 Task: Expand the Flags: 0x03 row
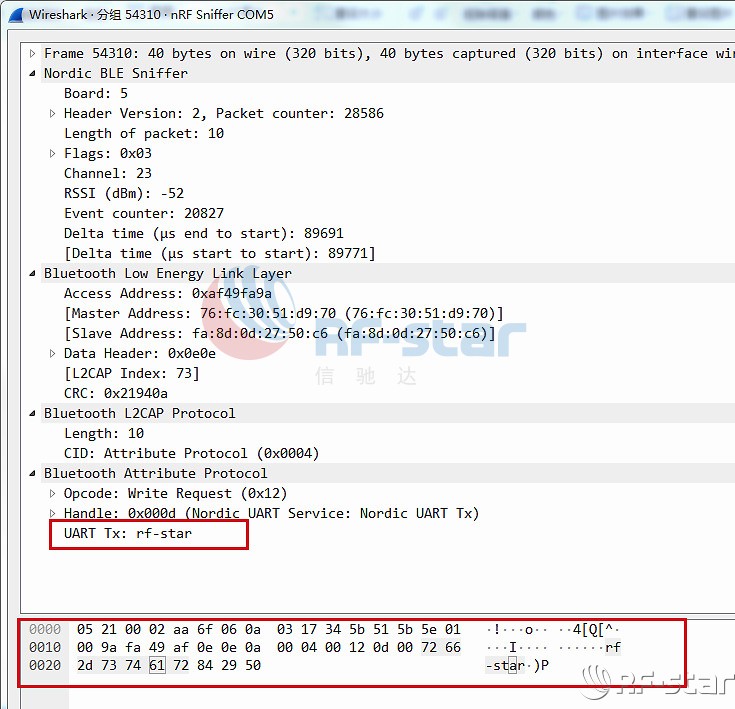(52, 153)
